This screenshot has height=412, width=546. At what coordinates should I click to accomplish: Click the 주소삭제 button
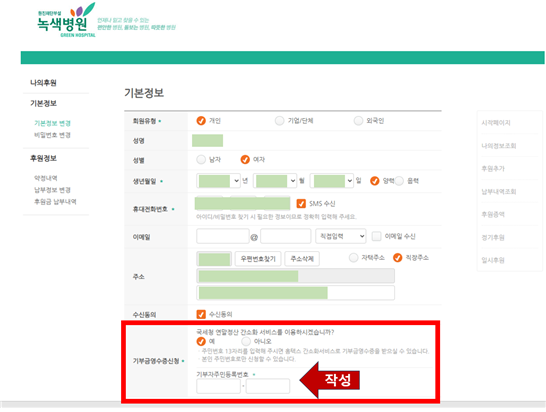point(302,259)
